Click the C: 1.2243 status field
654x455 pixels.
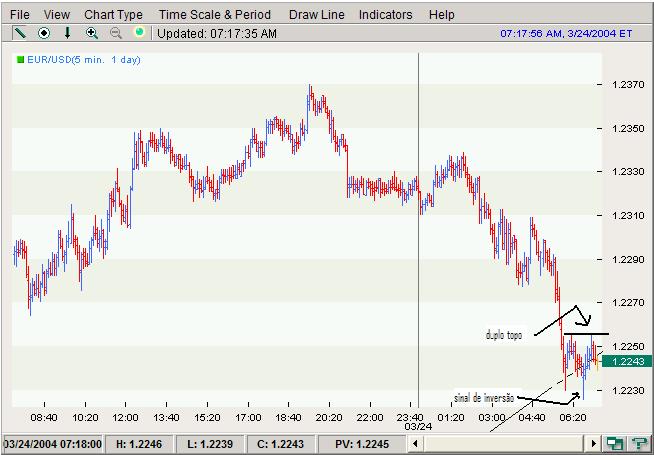281,444
